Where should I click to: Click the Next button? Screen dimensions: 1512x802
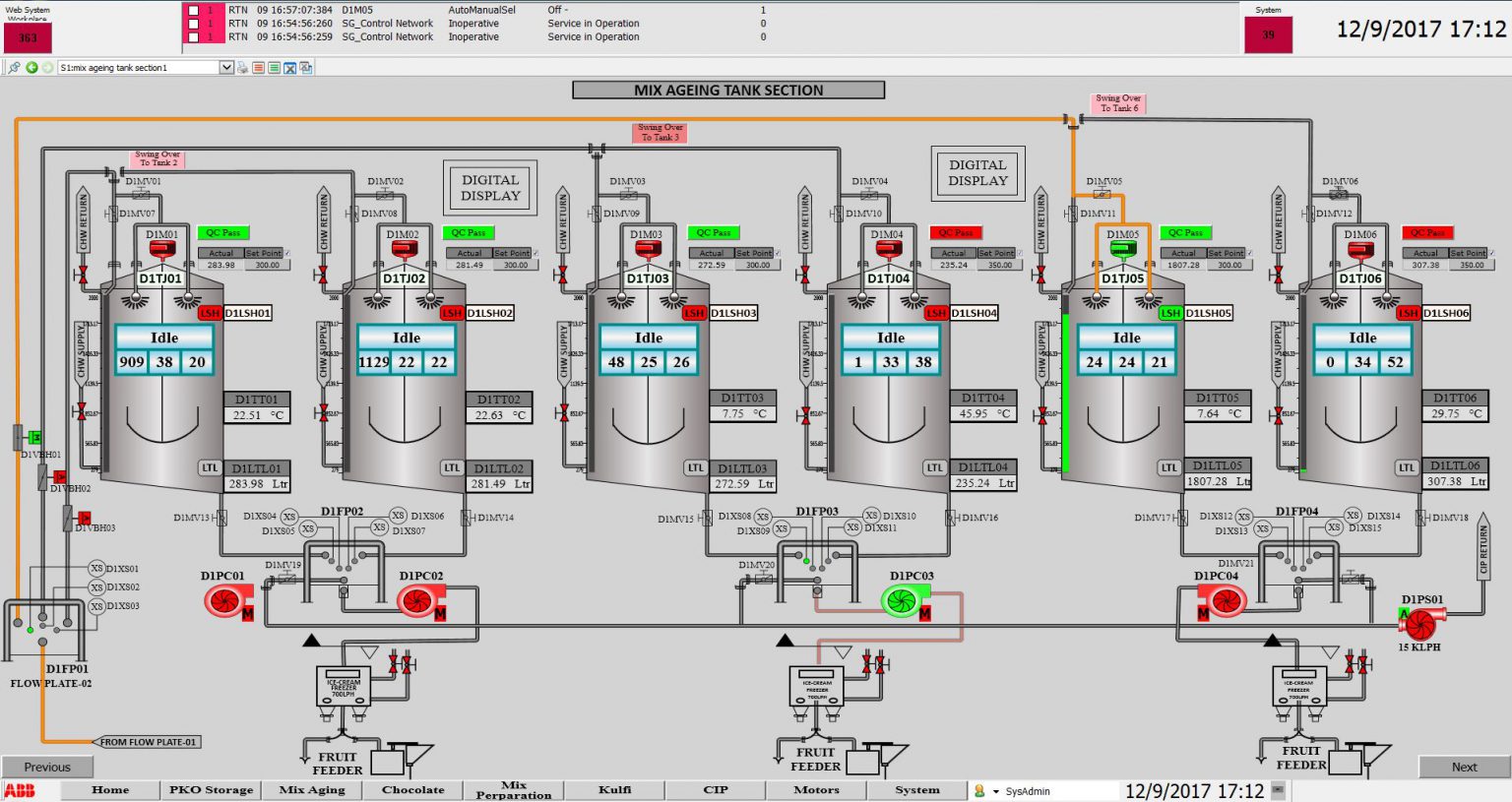tap(1464, 766)
